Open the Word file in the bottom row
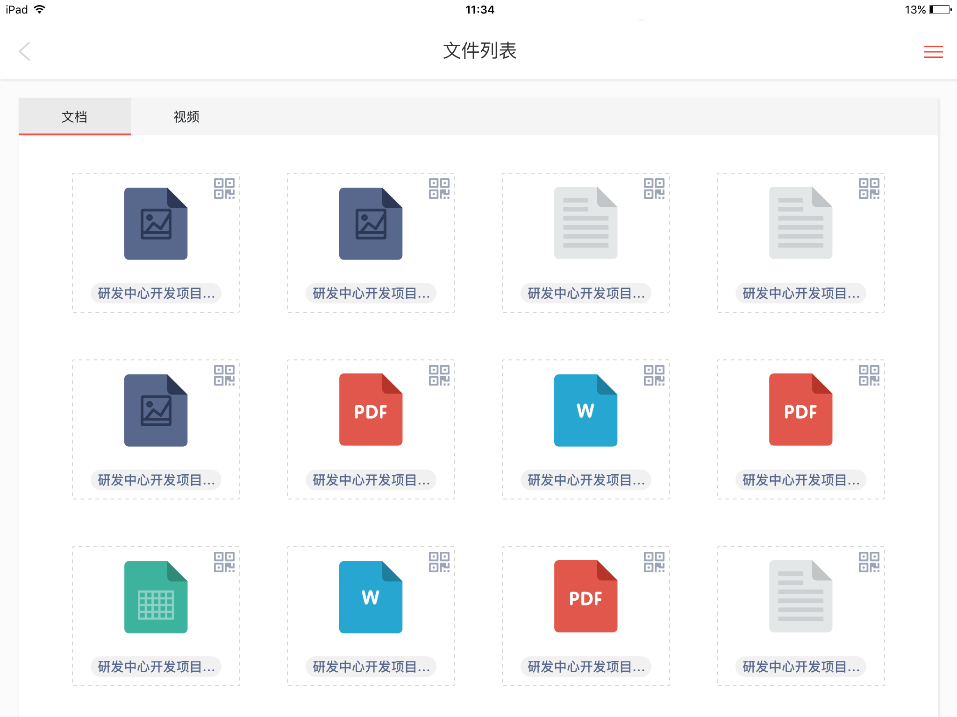 [370, 597]
